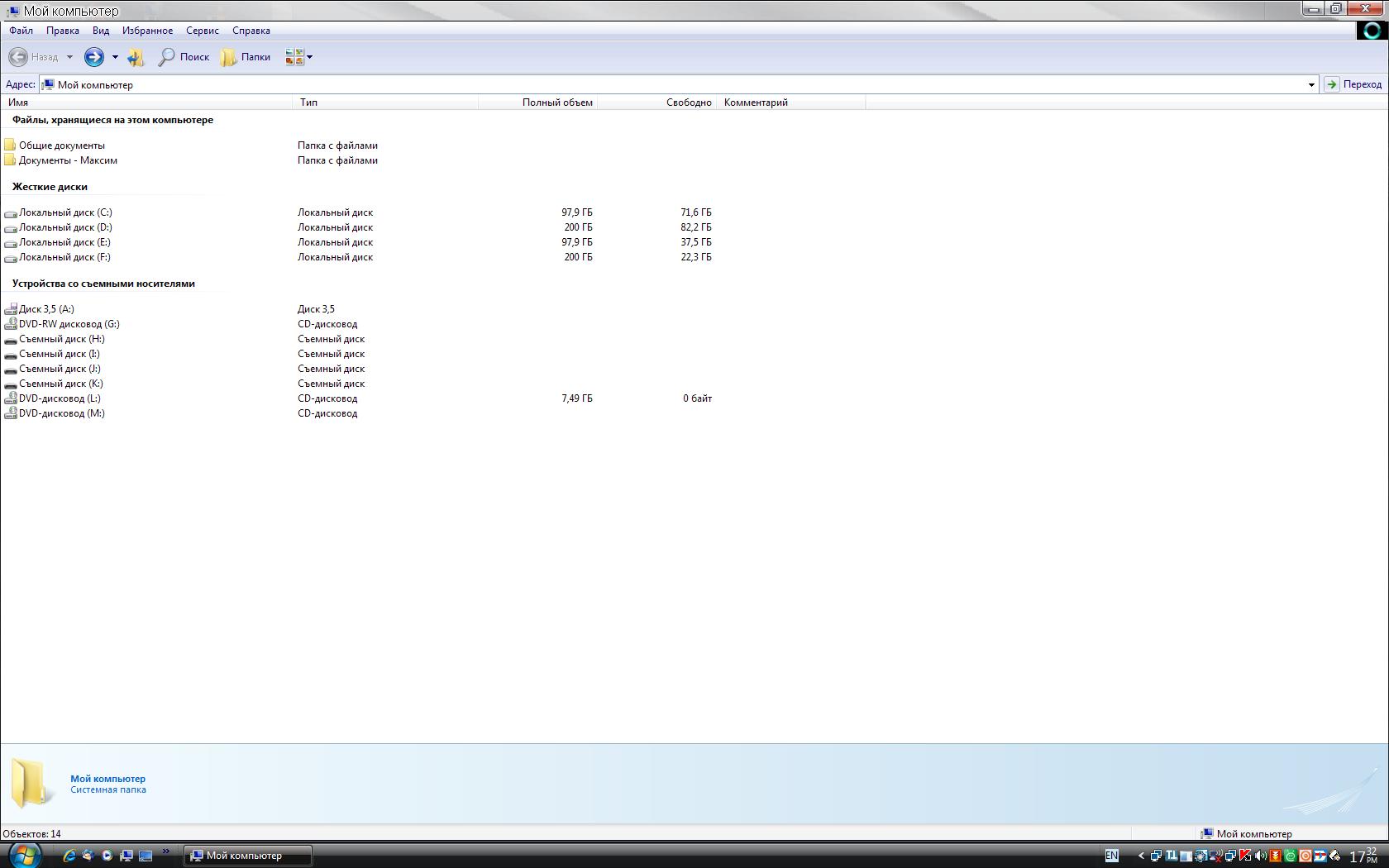Select the Диск 3,5 (A:) floppy icon
Image resolution: width=1389 pixels, height=868 pixels.
[11, 309]
